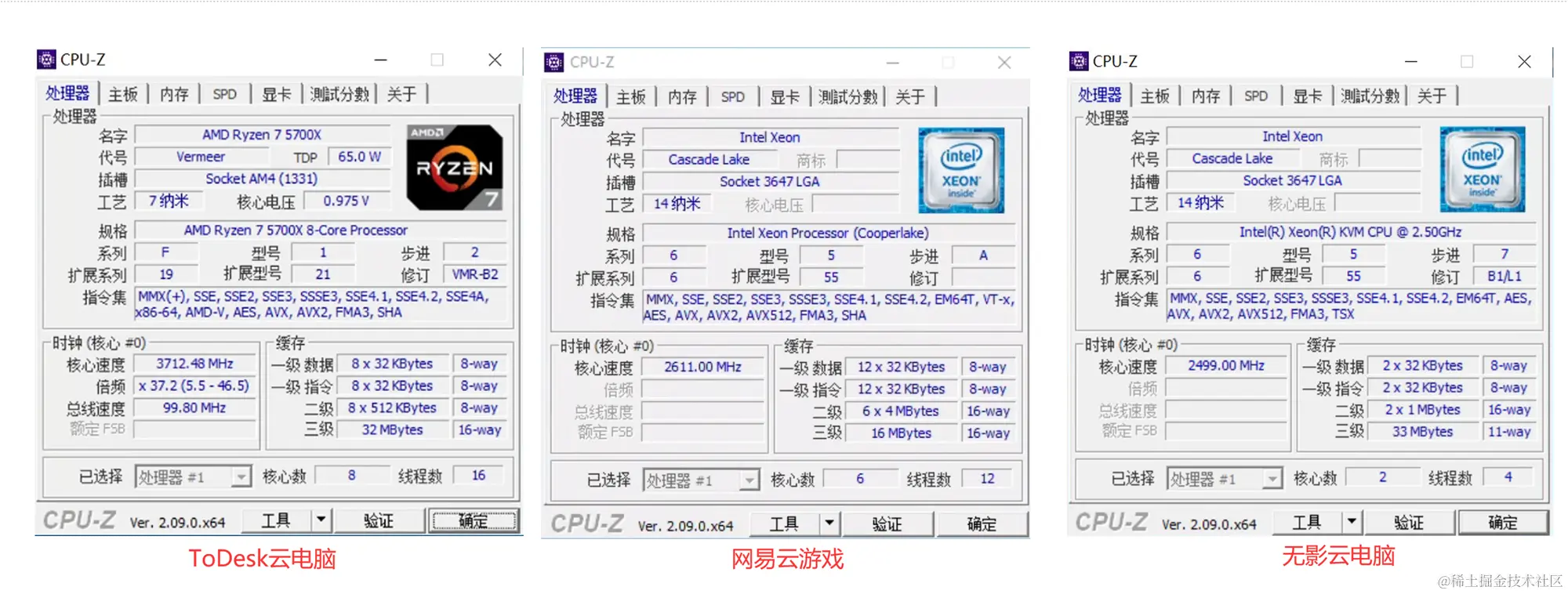This screenshot has height=594, width=1568.
Task: Switch to 内存 tab in ToDesk window
Action: pyautogui.click(x=174, y=94)
